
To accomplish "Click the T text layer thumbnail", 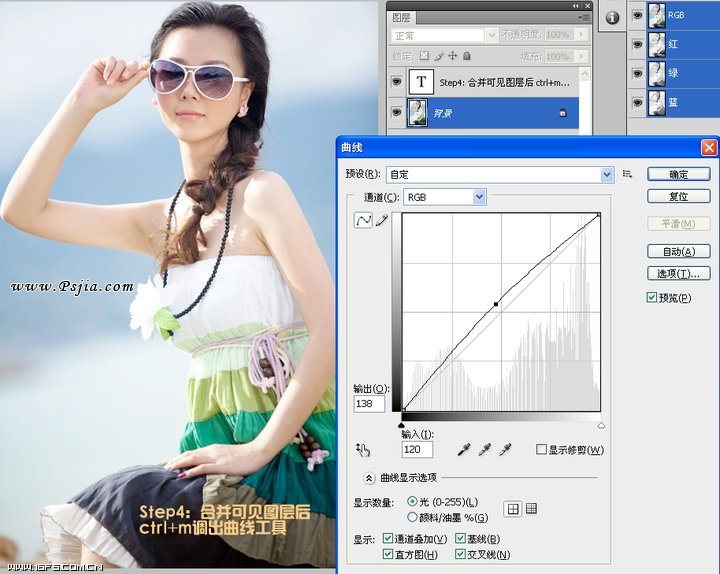I will [x=421, y=82].
